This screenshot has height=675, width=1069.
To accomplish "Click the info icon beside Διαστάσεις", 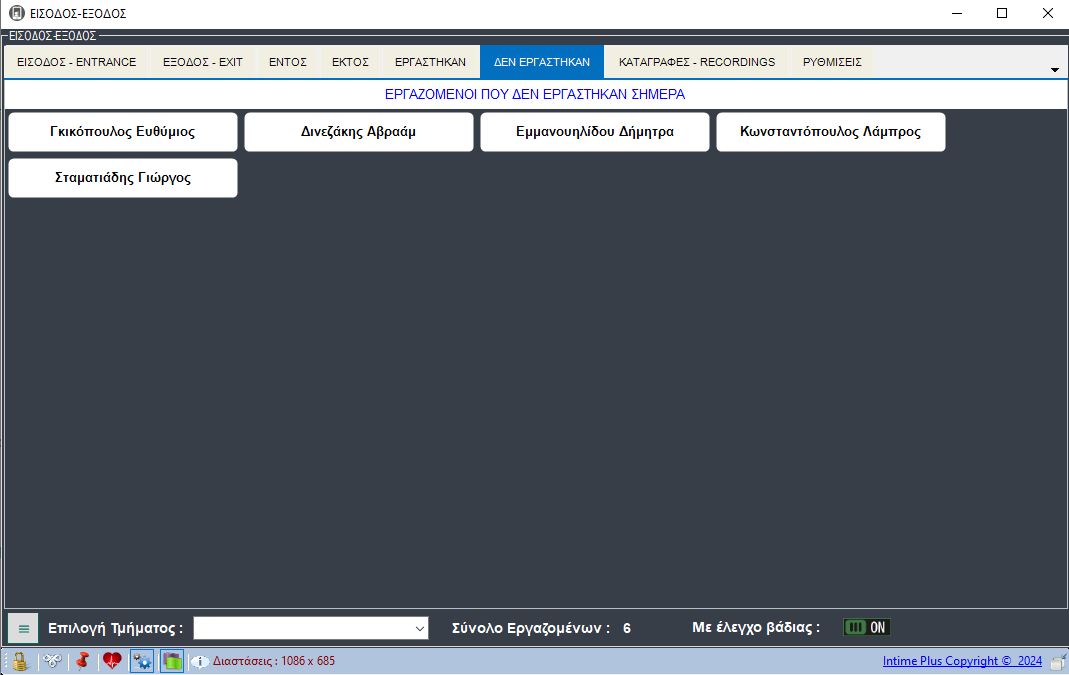I will [x=199, y=661].
